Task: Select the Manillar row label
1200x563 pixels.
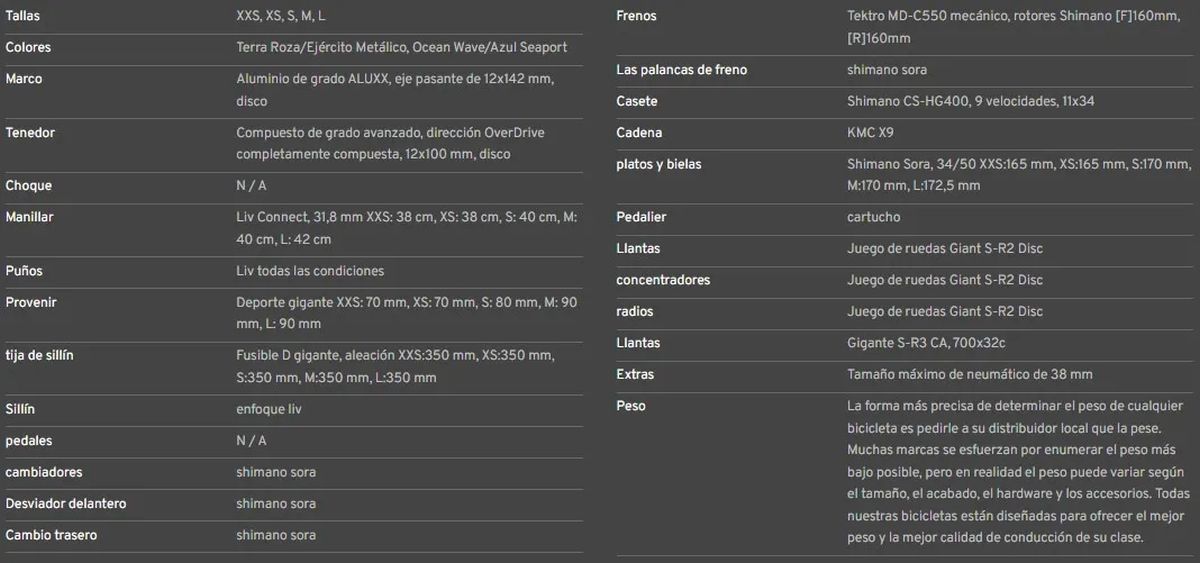Action: coord(30,217)
